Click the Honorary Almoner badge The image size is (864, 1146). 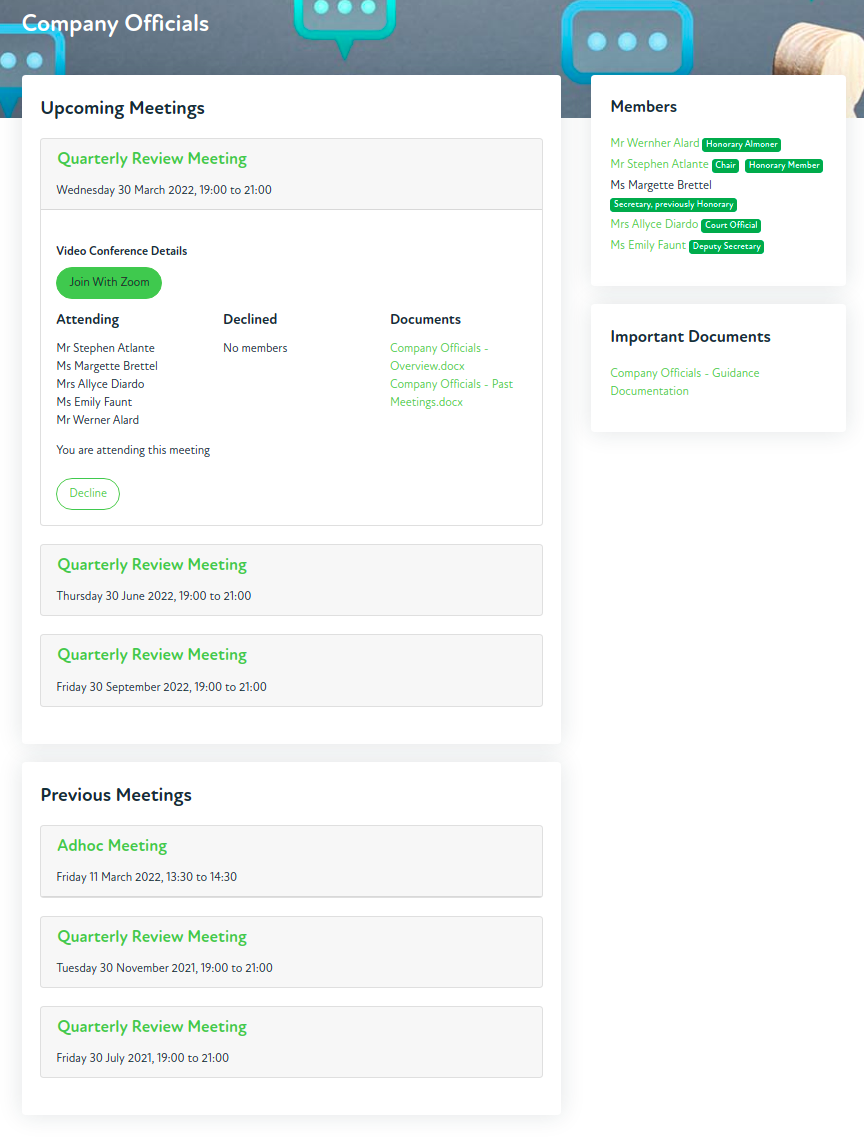(741, 144)
